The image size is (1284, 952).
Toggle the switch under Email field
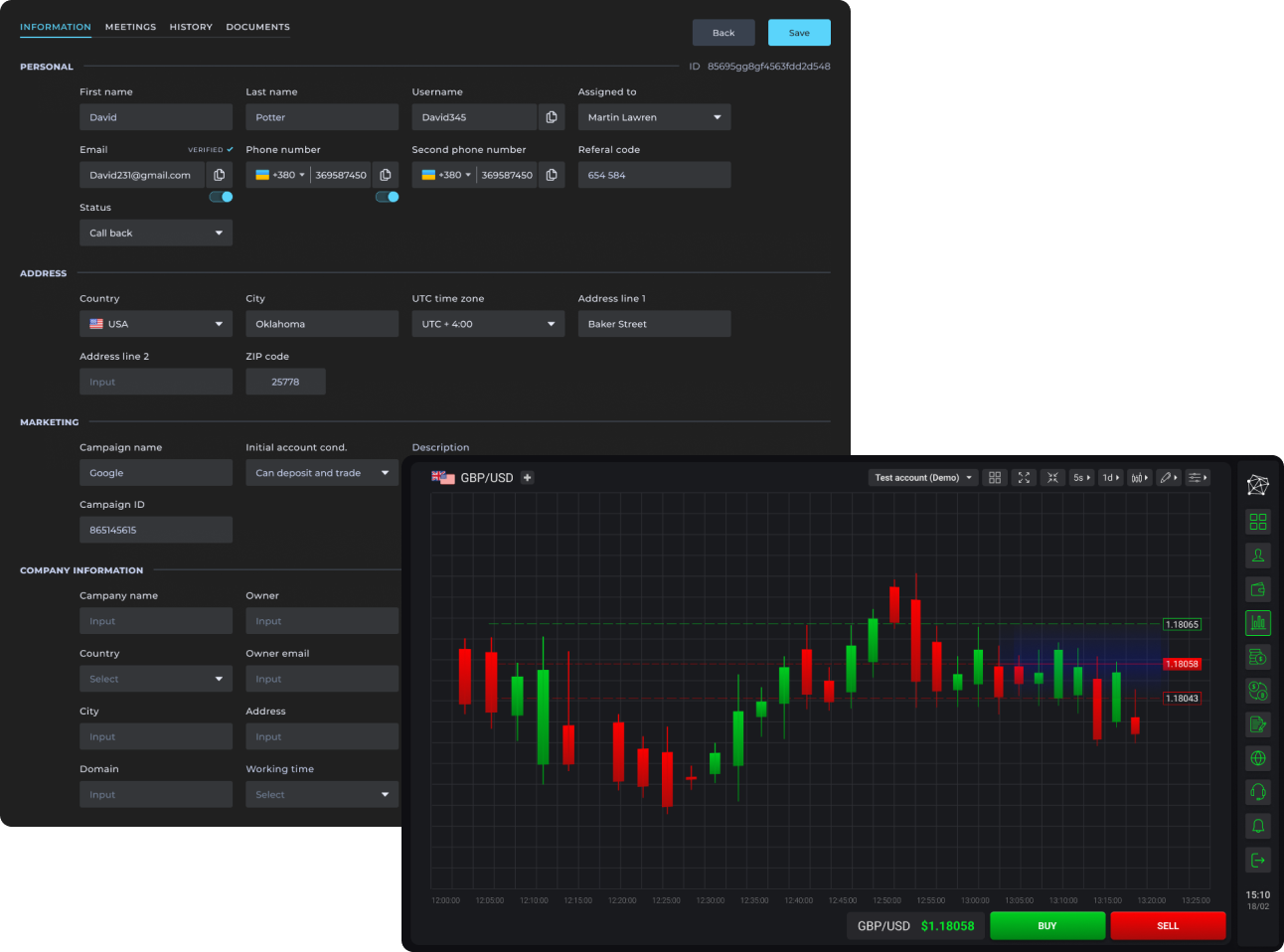click(221, 197)
